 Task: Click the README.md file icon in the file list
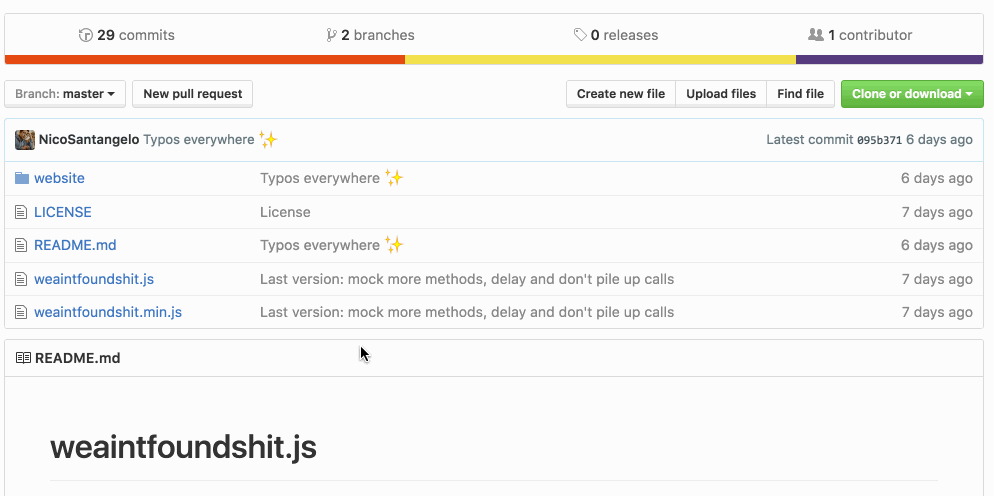click(22, 245)
